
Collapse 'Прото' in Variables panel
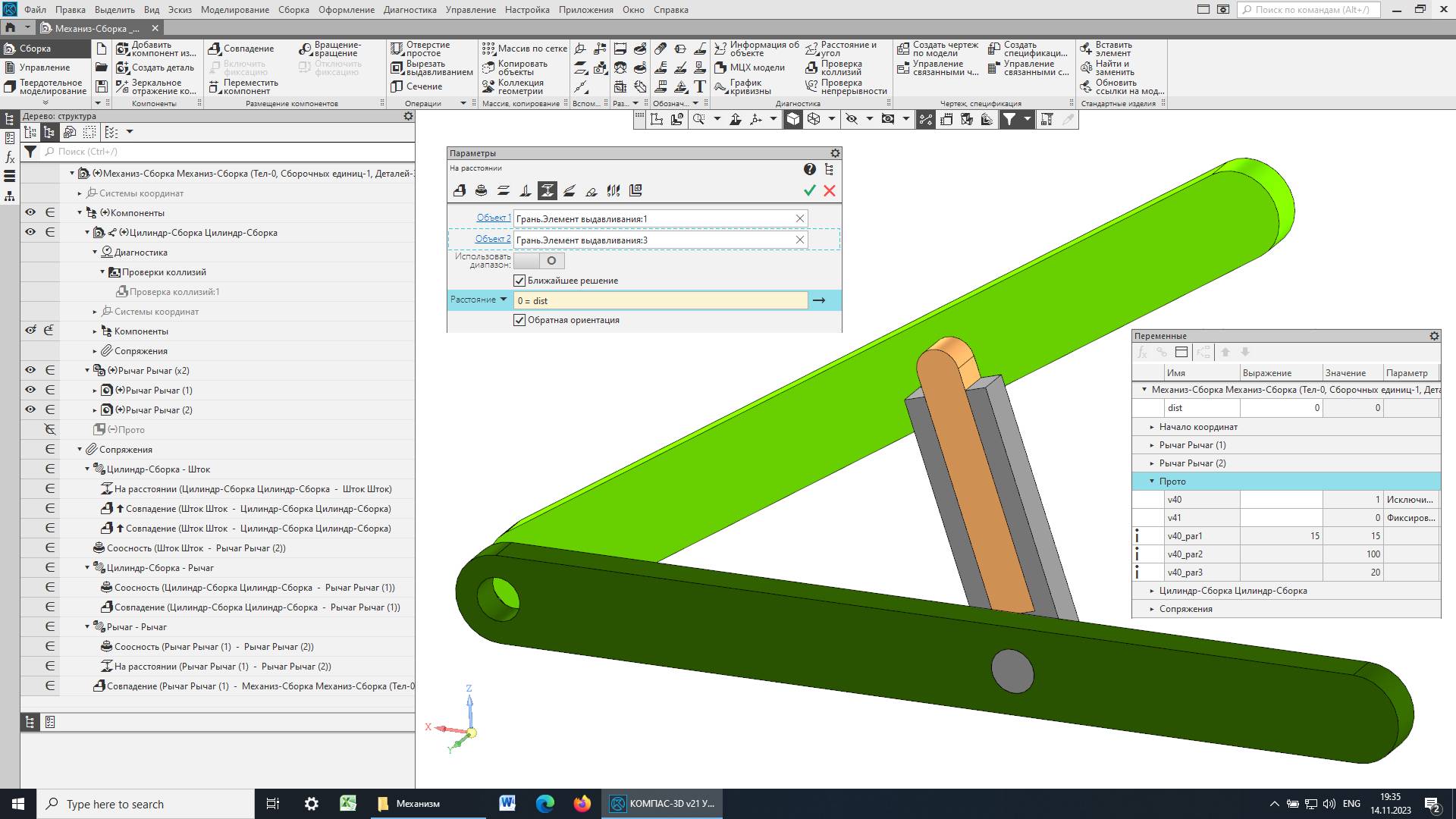coord(1152,482)
